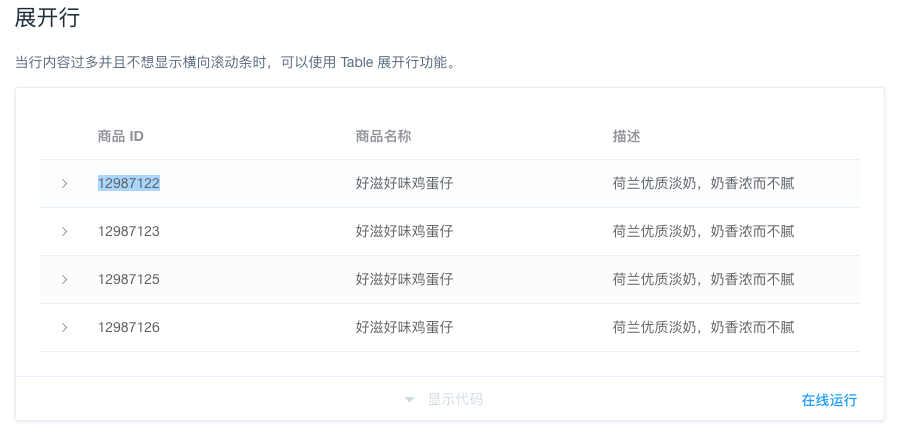Click the Table 展开行 description paragraph
The image size is (917, 438).
[x=236, y=62]
